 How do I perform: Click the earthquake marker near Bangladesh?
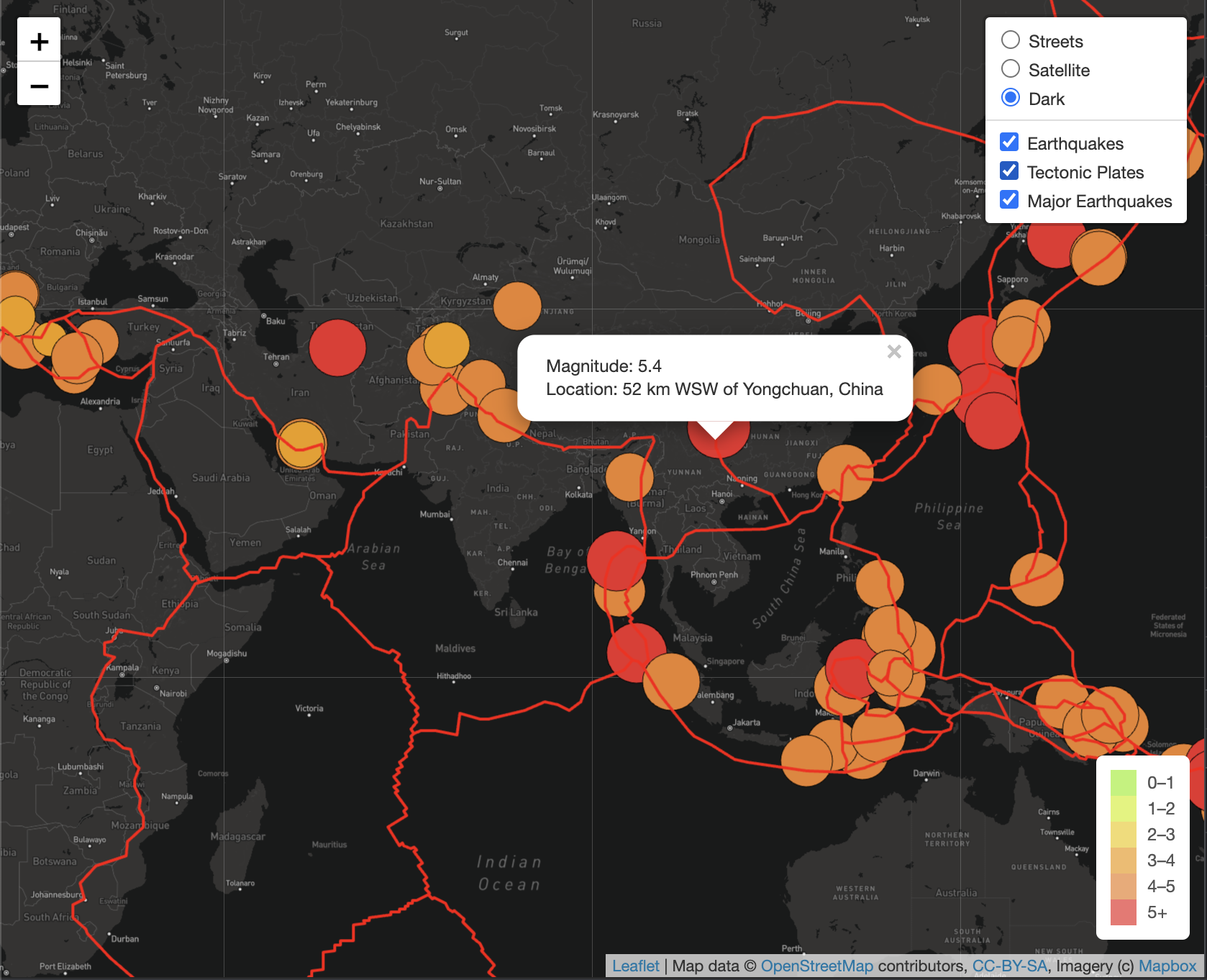tap(629, 477)
